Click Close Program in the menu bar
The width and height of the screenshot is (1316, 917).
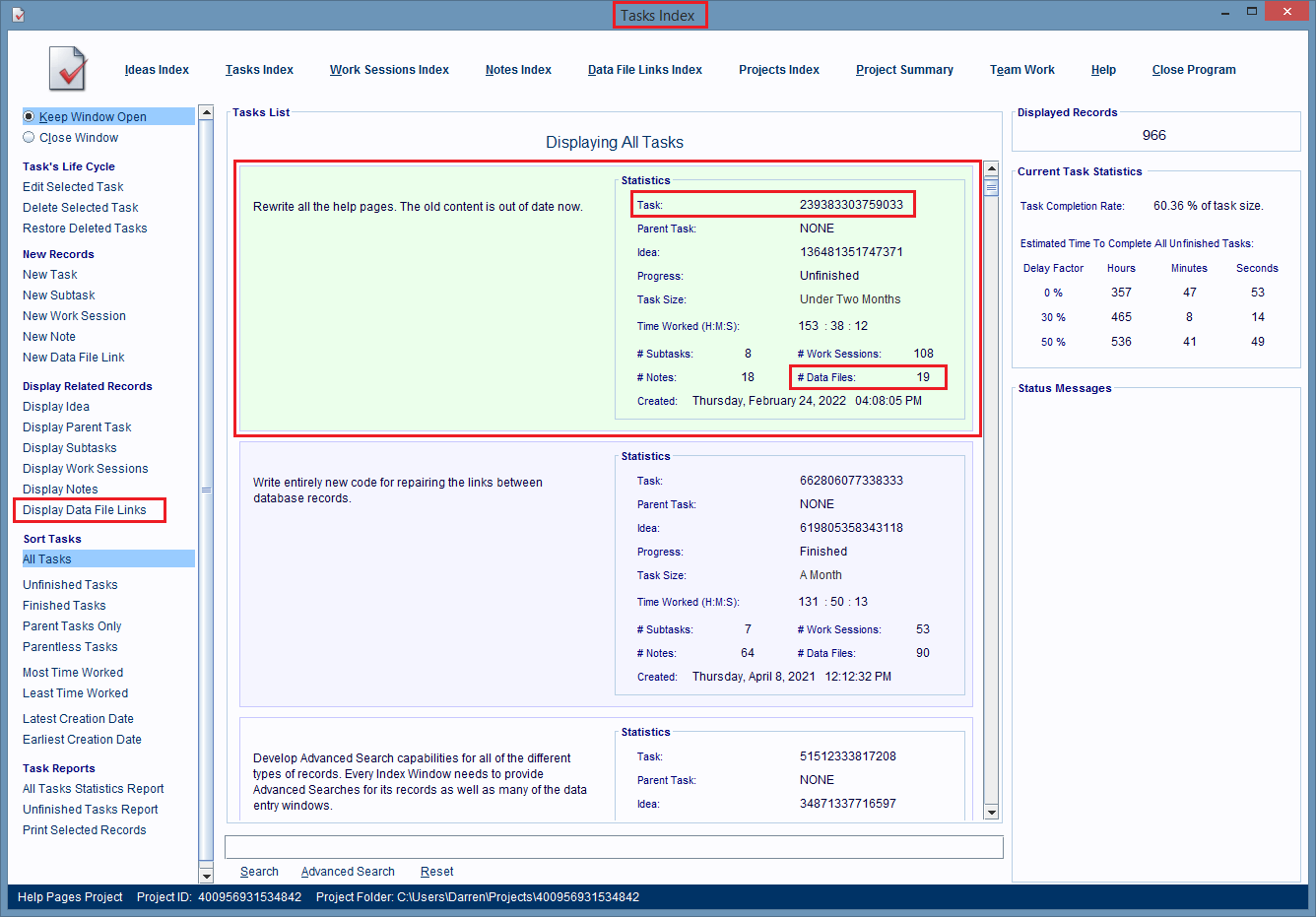coord(1194,70)
